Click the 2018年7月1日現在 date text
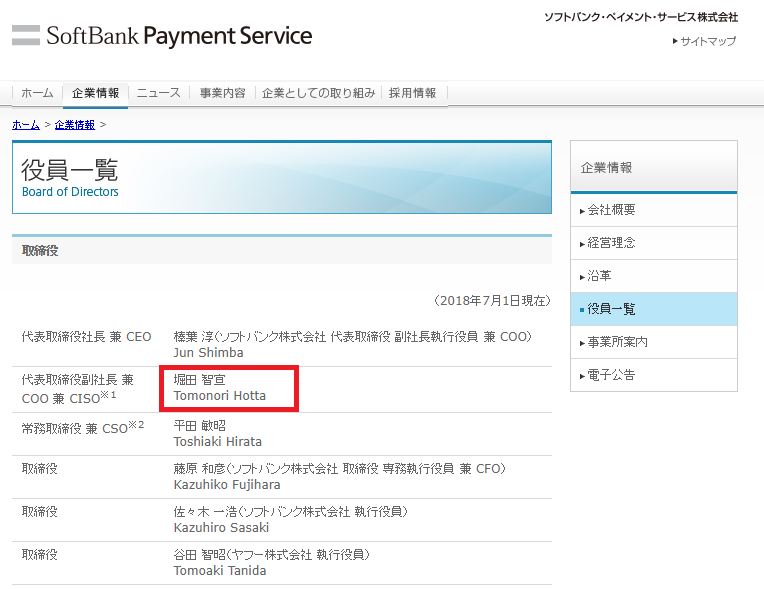Image resolution: width=764 pixels, height=589 pixels. 492,301
